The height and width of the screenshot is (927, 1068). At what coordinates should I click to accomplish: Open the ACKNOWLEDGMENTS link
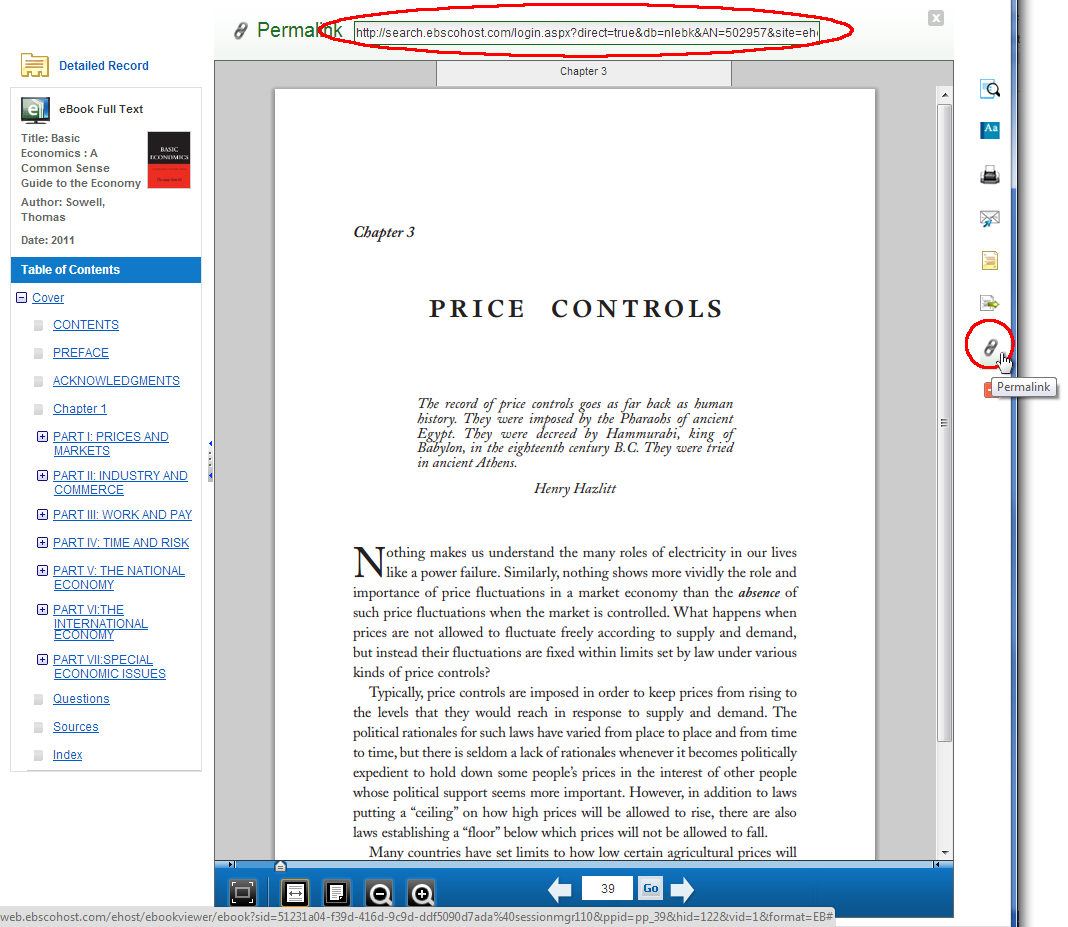tap(116, 381)
